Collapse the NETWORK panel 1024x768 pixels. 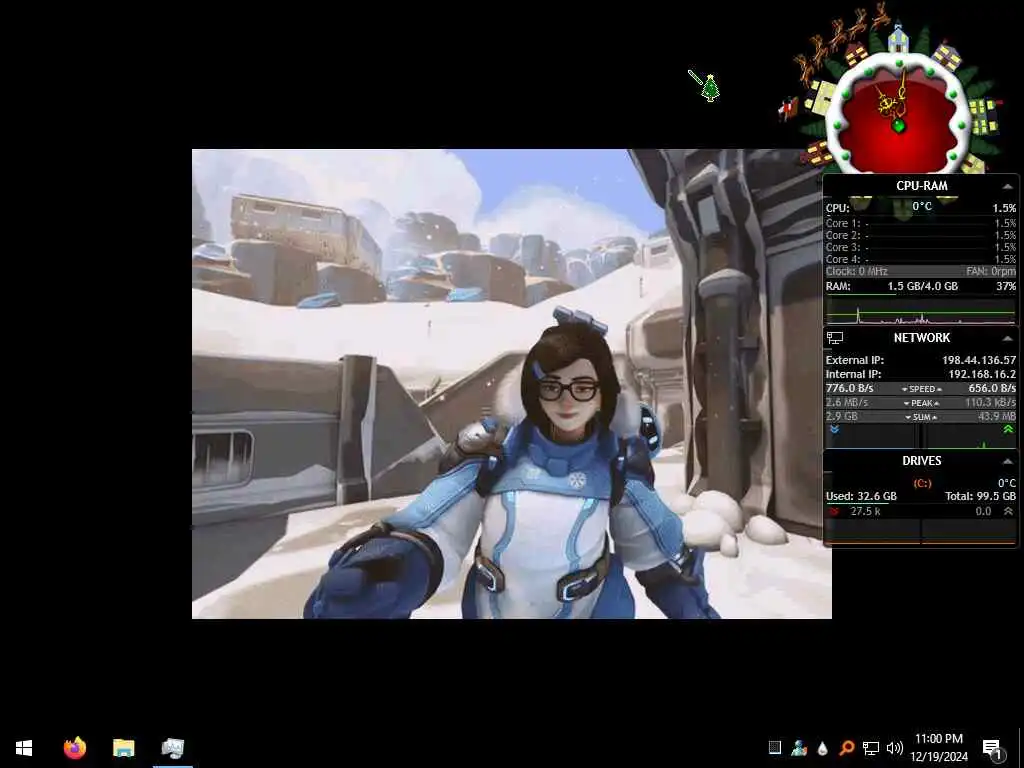(x=1008, y=338)
